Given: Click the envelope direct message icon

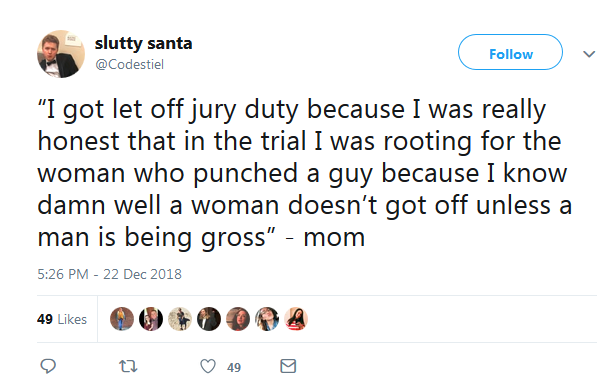Looking at the screenshot, I should (x=288, y=366).
